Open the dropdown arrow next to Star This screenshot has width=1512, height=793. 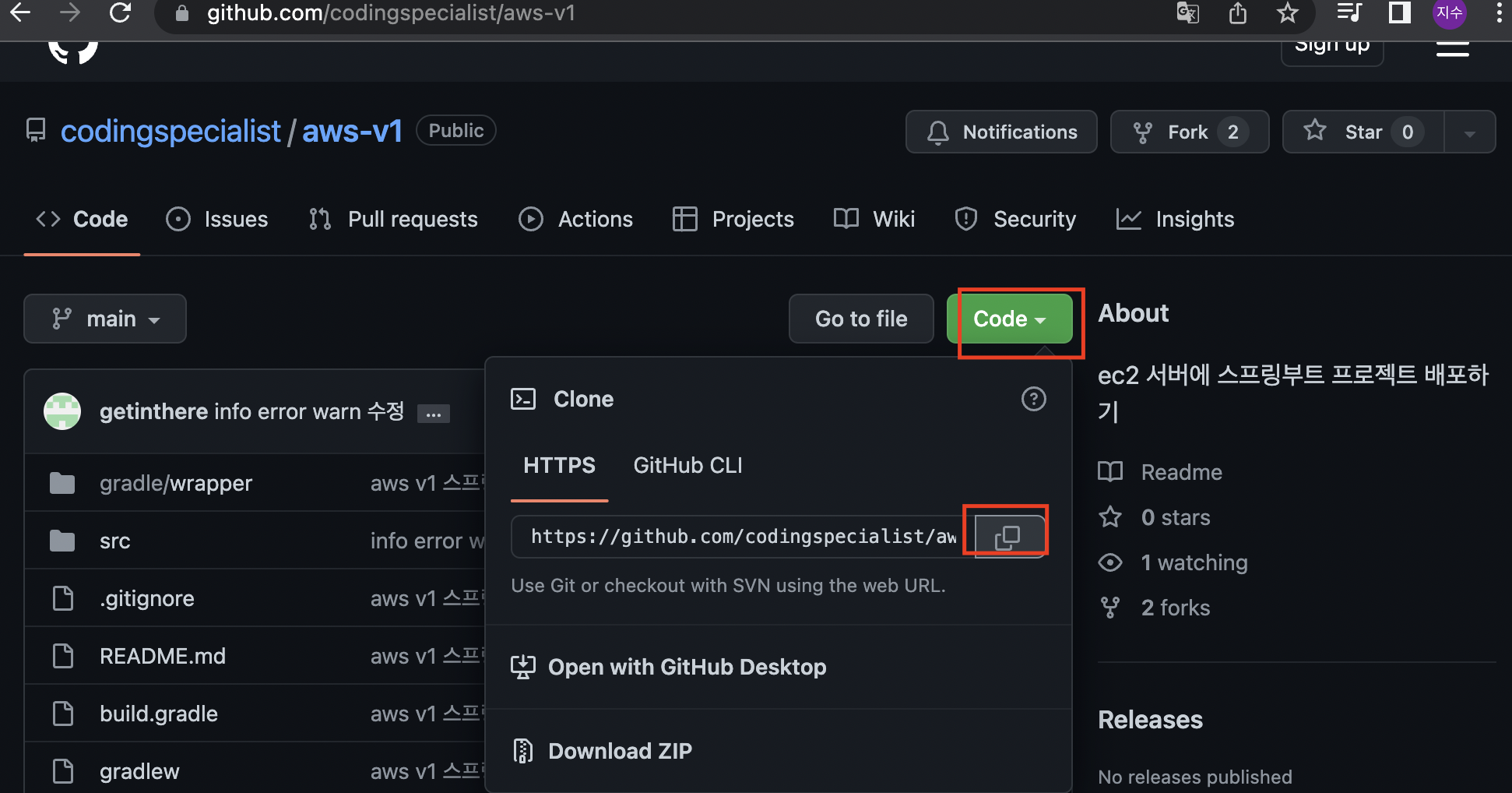click(1470, 132)
